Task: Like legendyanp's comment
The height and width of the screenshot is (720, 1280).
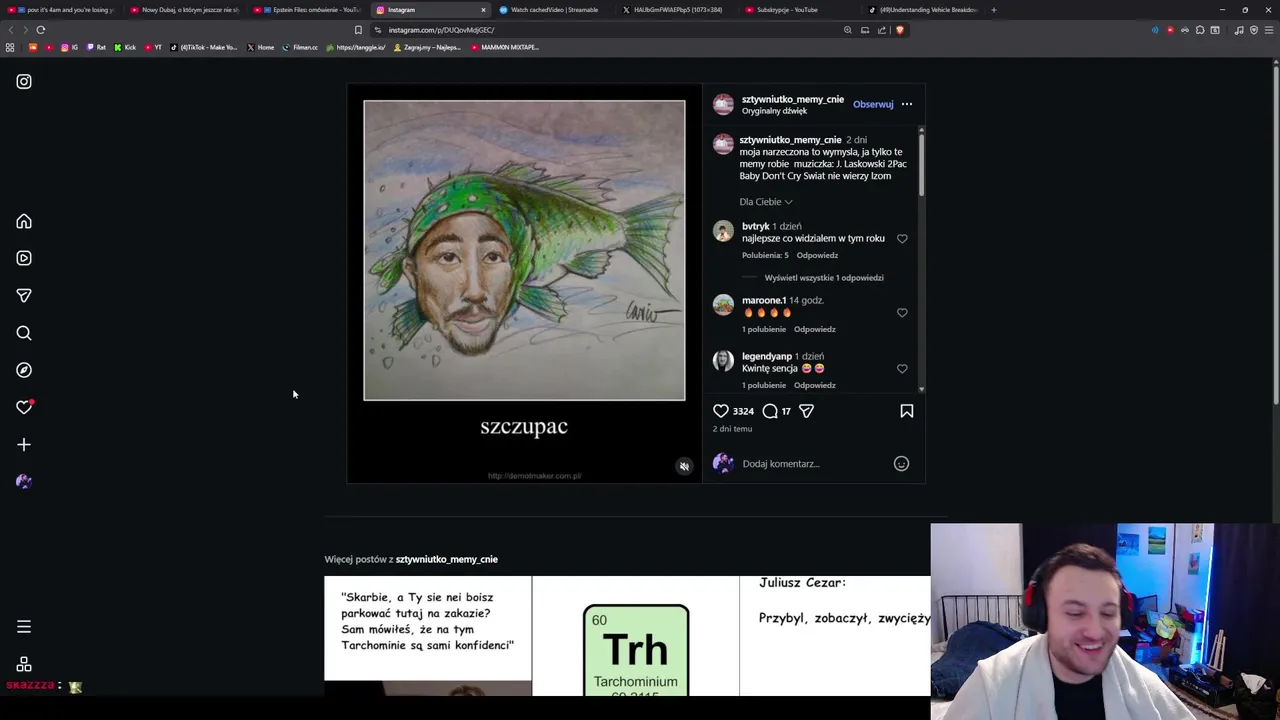Action: [x=902, y=369]
